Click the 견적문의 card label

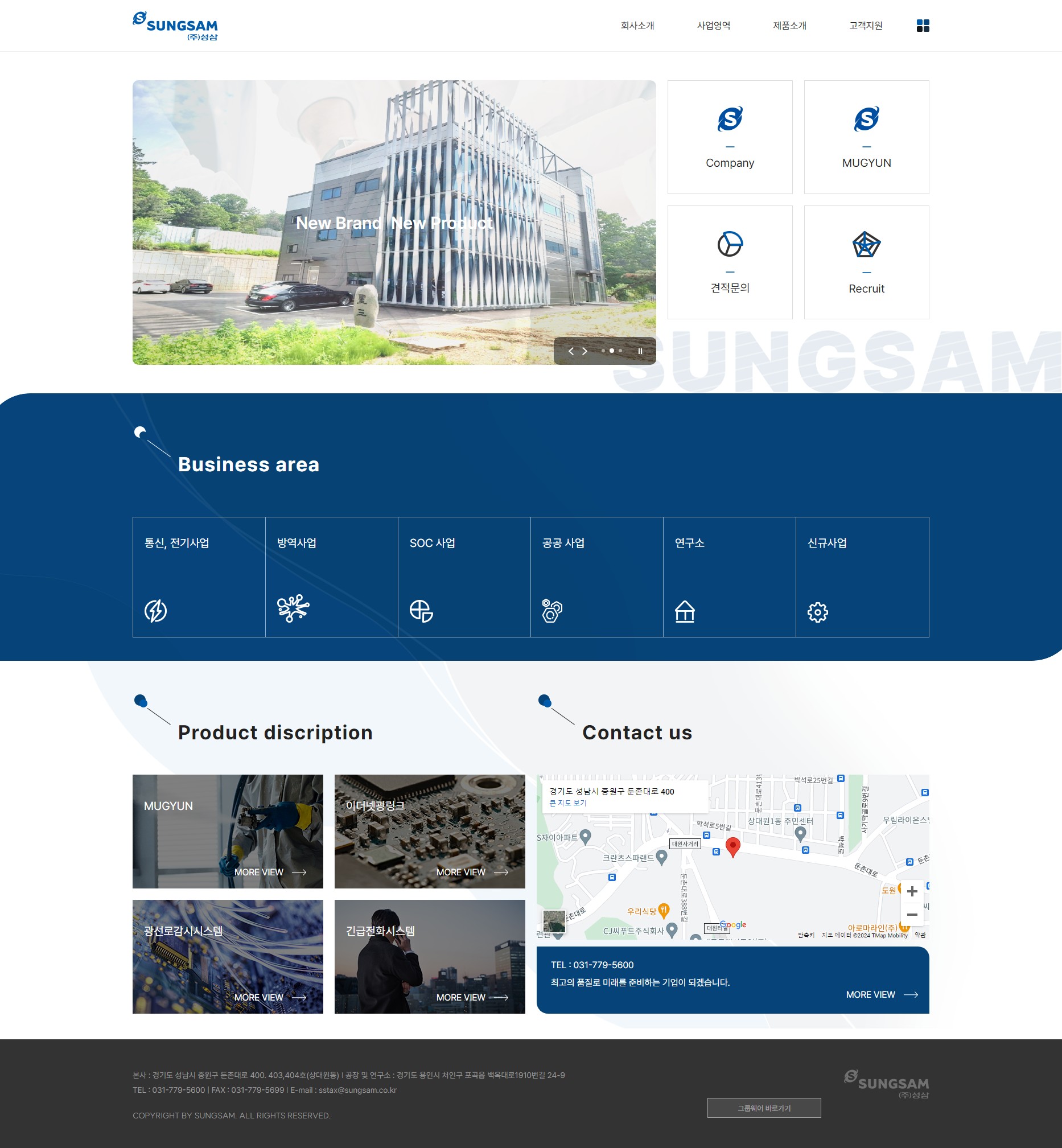[730, 288]
